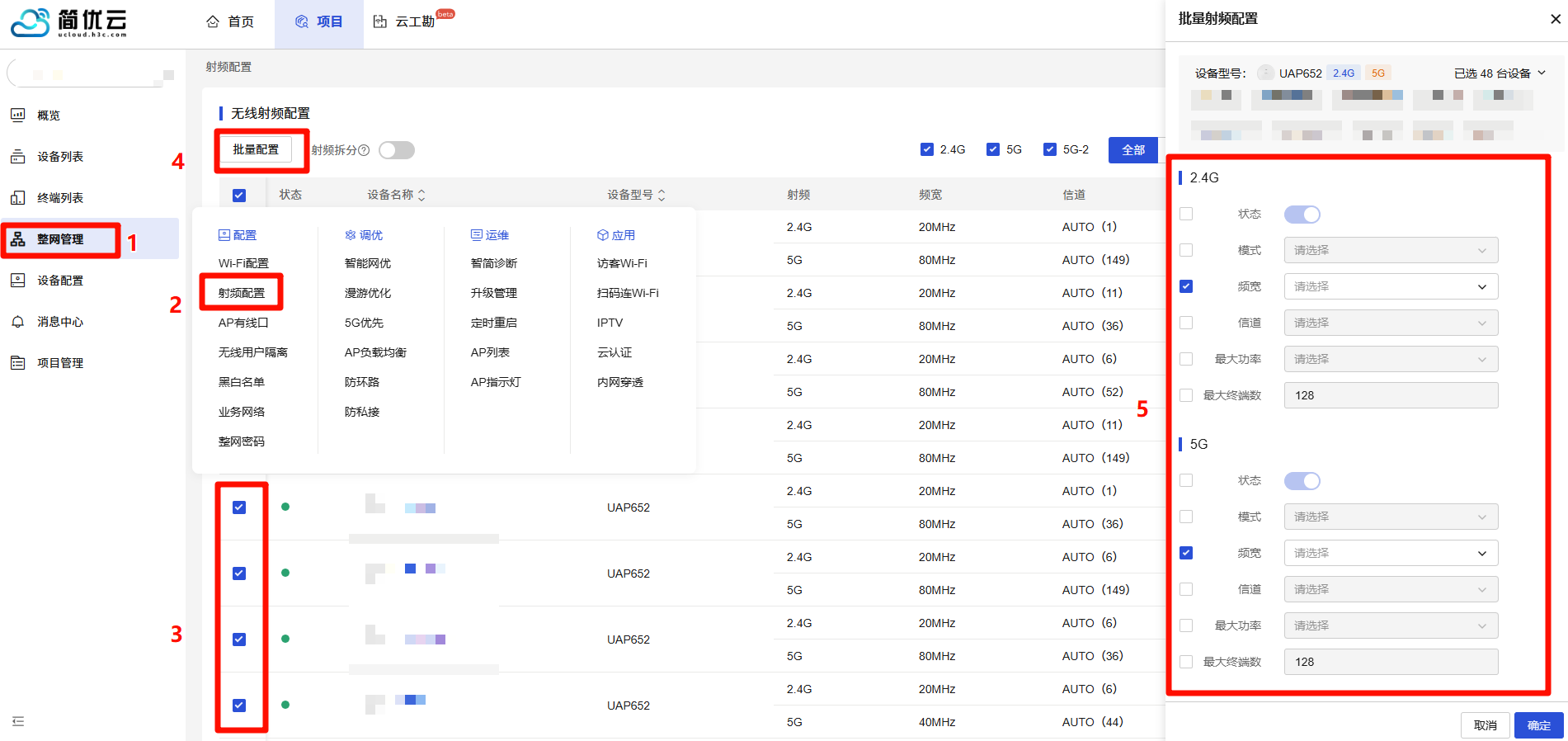Open the 2.4G 频宽 dropdown

click(x=1391, y=286)
